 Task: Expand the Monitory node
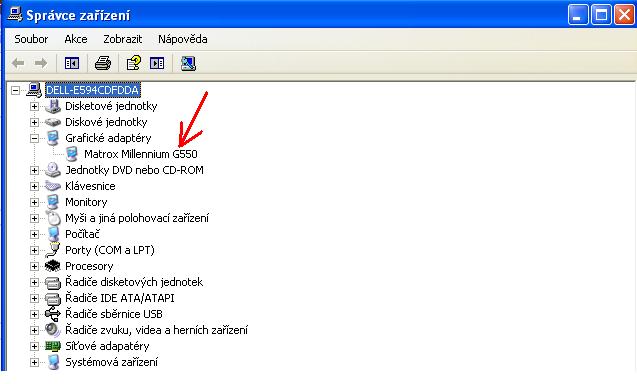tap(34, 202)
